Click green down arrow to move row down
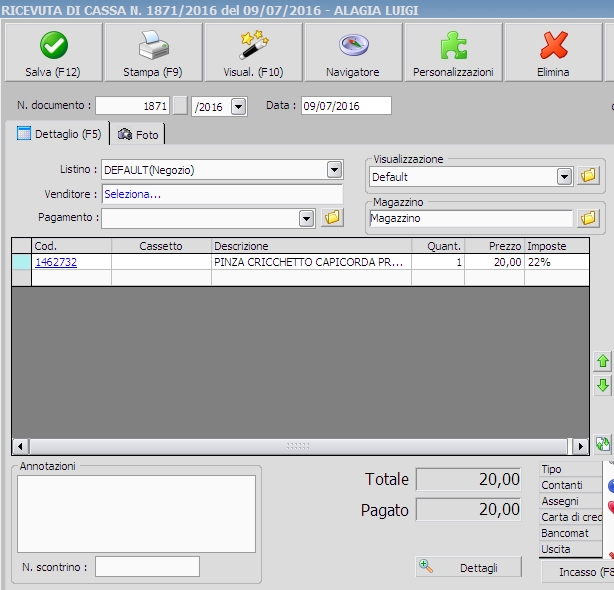 (x=603, y=385)
